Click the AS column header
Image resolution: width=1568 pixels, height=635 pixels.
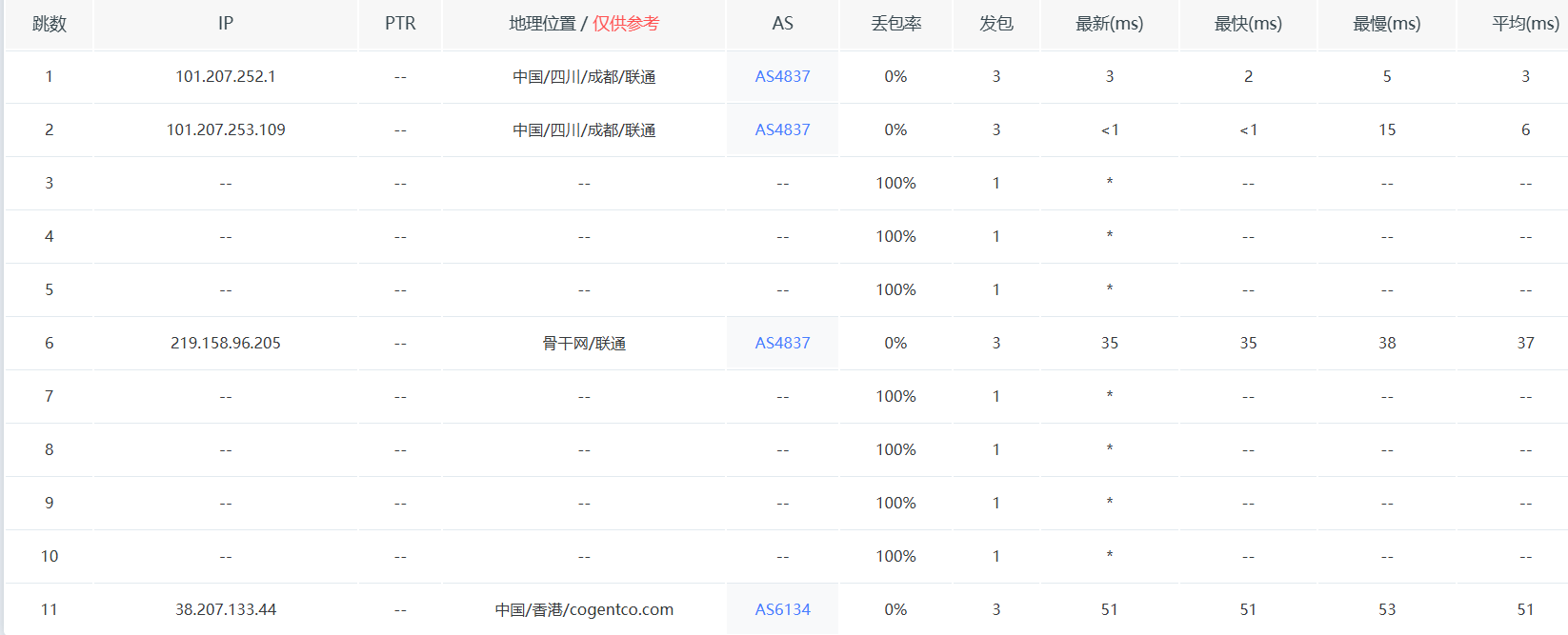pyautogui.click(x=782, y=24)
